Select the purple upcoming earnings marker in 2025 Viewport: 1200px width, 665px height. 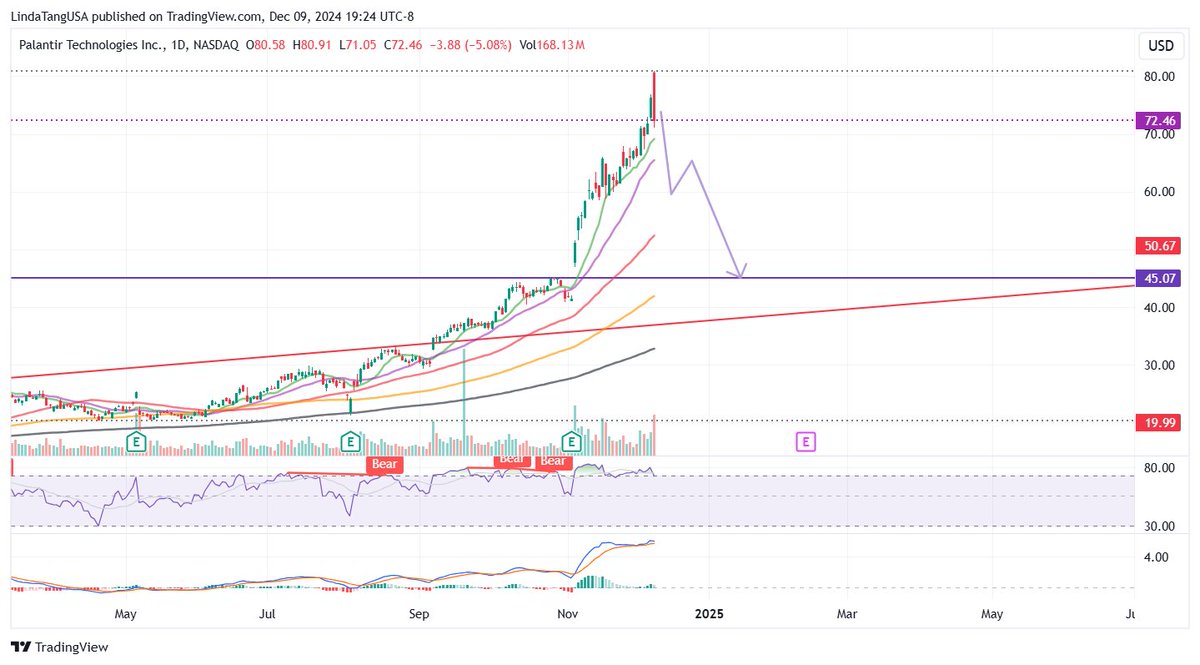[805, 441]
